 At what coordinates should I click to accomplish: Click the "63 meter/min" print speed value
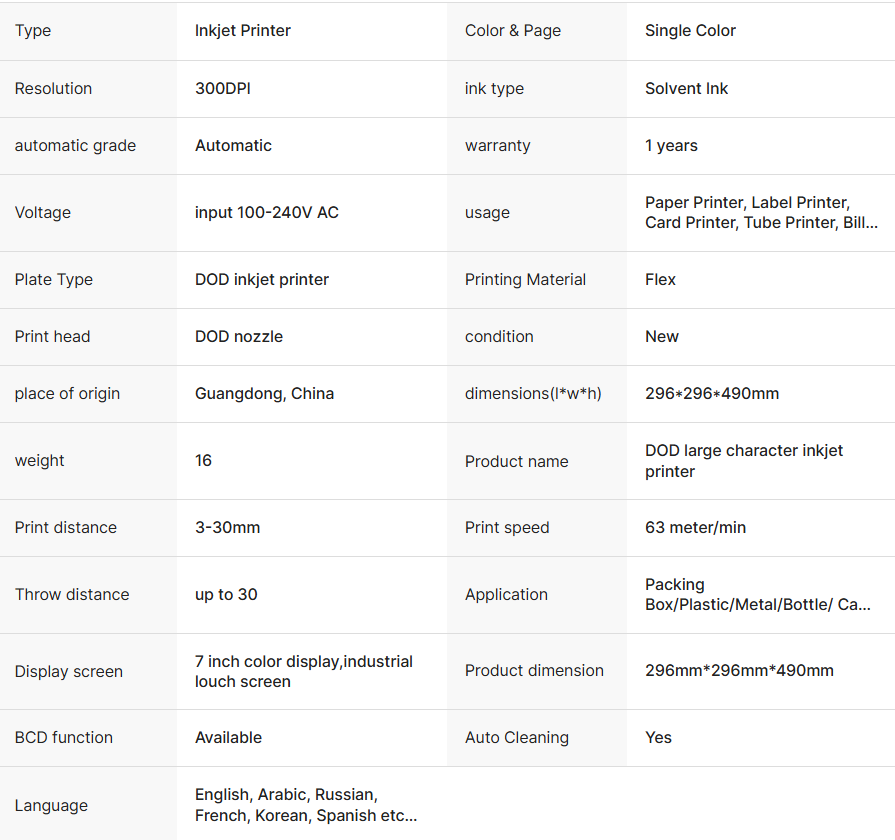695,527
